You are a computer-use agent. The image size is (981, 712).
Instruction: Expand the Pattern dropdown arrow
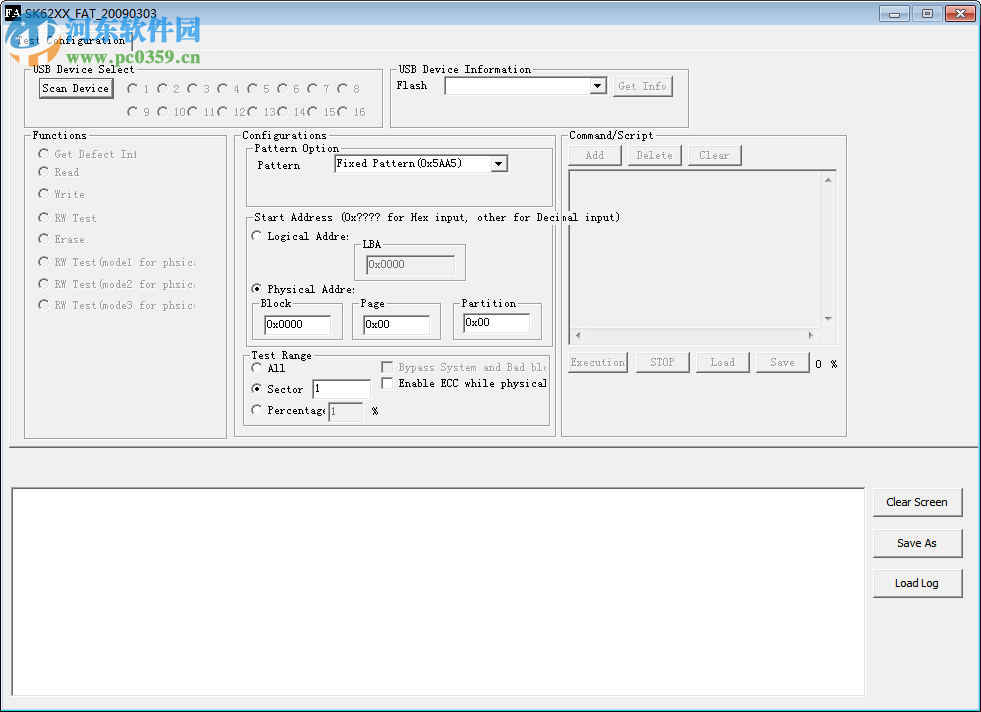pos(498,164)
